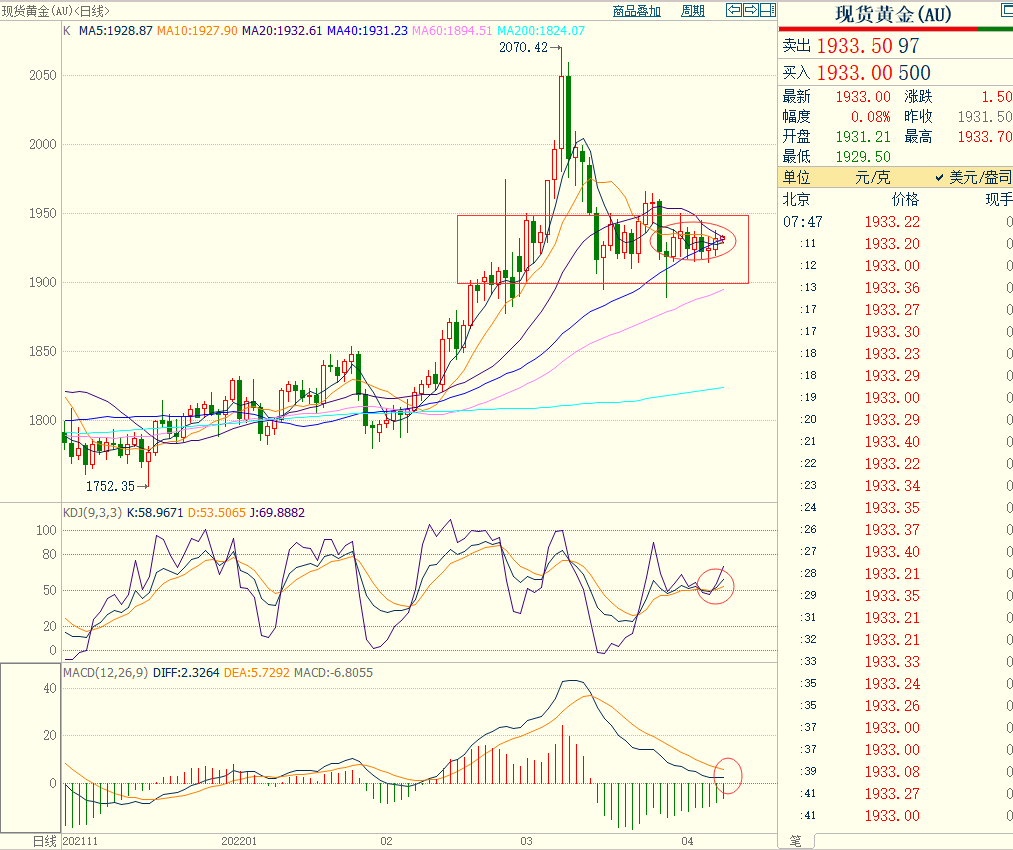Select the :13 tick row 1933.36
Image resolution: width=1013 pixels, height=850 pixels.
click(x=895, y=288)
